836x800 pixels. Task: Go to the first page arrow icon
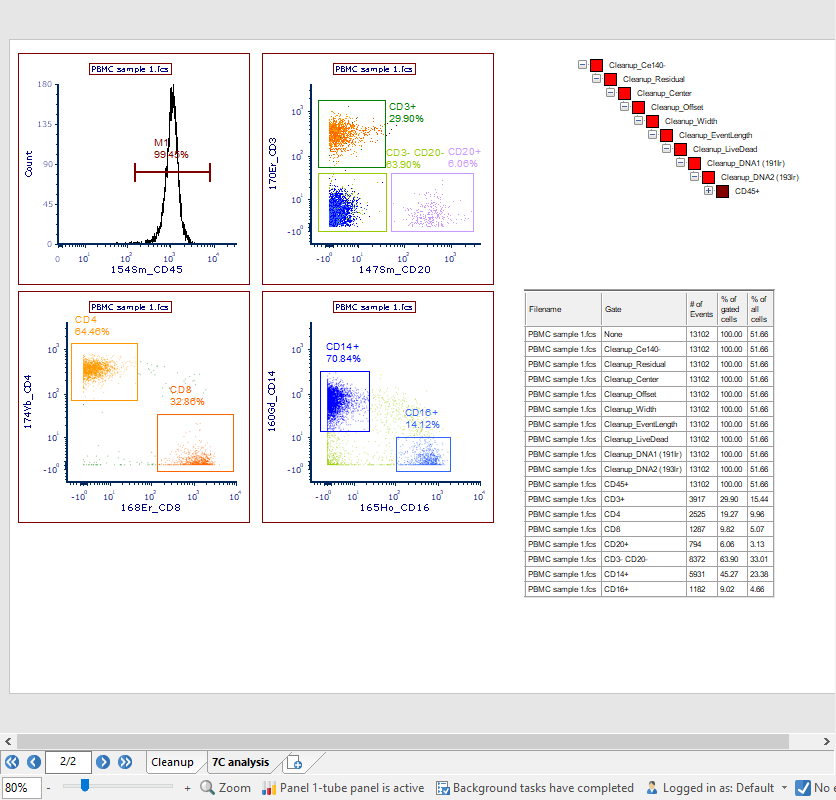(12, 762)
